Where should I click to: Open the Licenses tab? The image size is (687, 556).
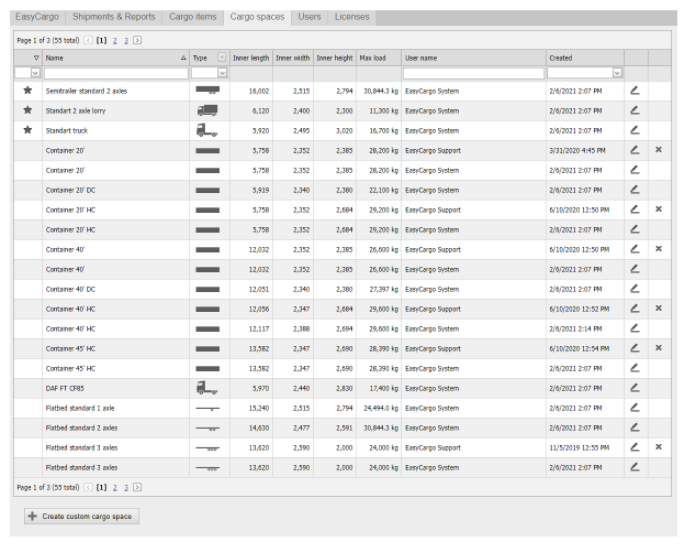coord(352,17)
